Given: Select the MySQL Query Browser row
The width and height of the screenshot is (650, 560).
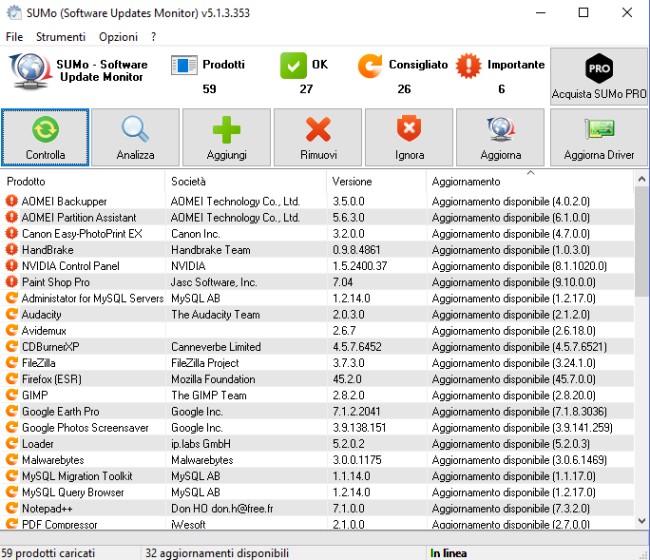Looking at the screenshot, I should [318, 492].
